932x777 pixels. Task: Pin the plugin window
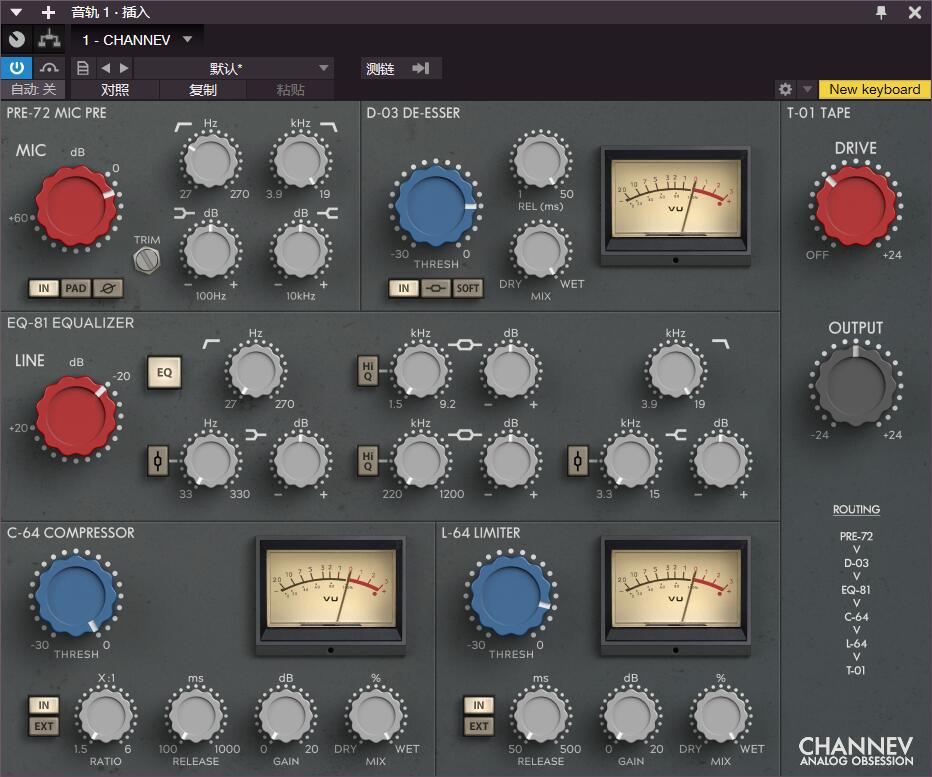pyautogui.click(x=881, y=12)
